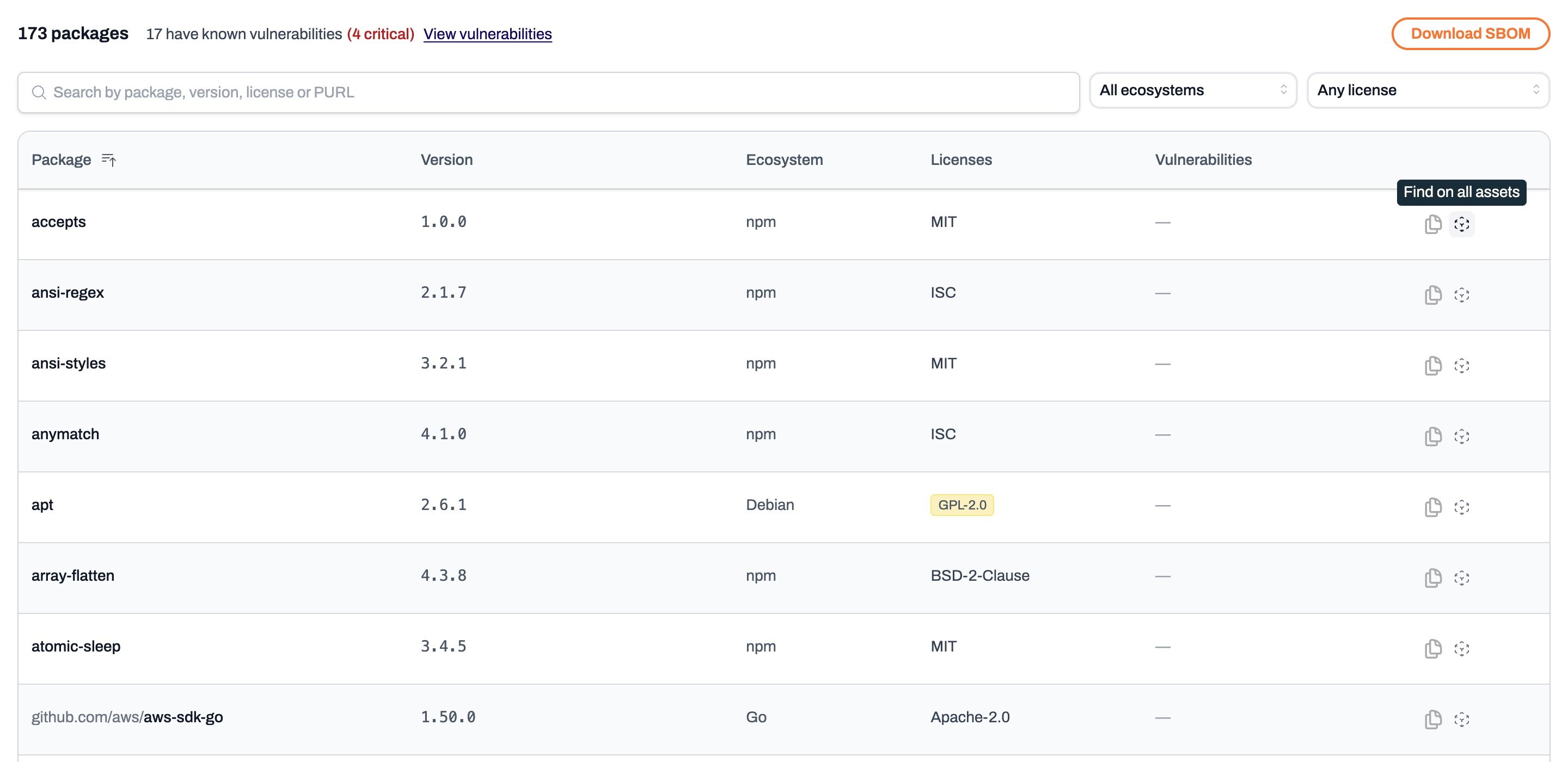This screenshot has height=762, width=1568.
Task: Click the Apache-2.0 license text
Action: pos(970,717)
